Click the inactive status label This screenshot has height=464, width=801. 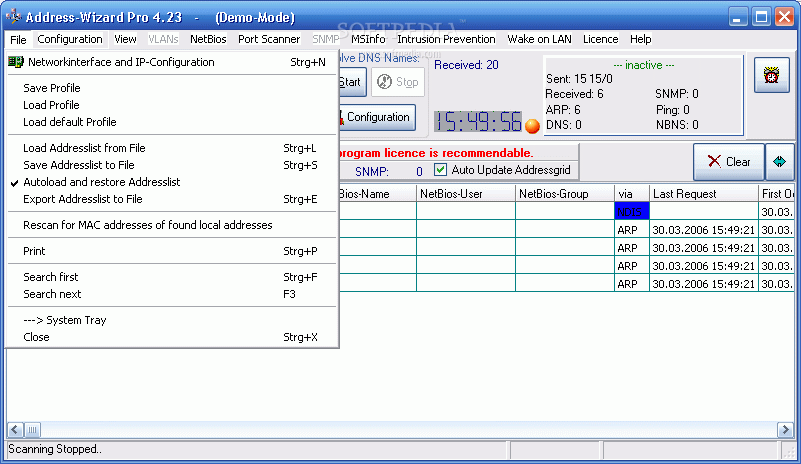point(644,65)
